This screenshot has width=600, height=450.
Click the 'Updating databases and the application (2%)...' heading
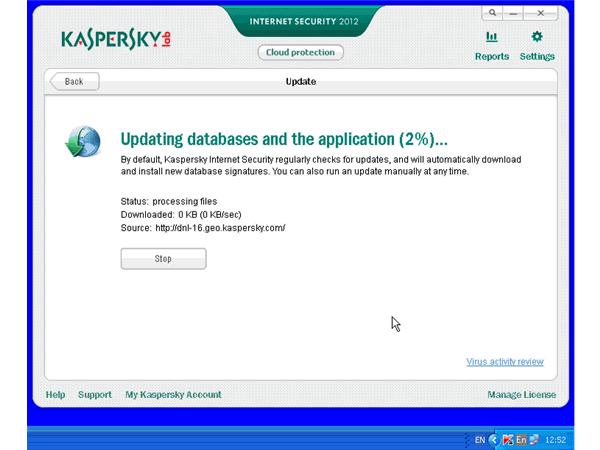tap(284, 139)
